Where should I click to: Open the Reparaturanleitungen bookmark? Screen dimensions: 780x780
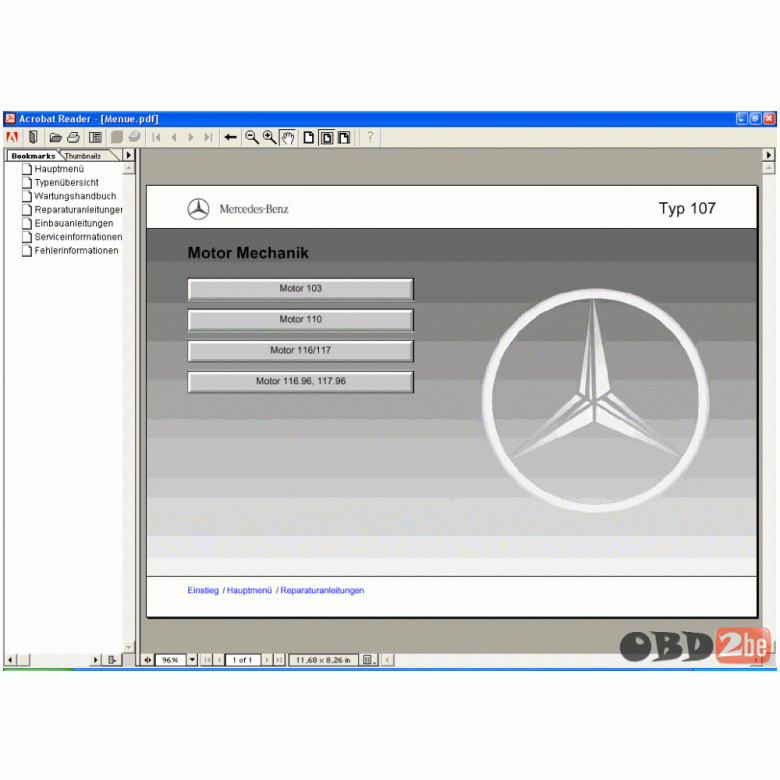(78, 210)
